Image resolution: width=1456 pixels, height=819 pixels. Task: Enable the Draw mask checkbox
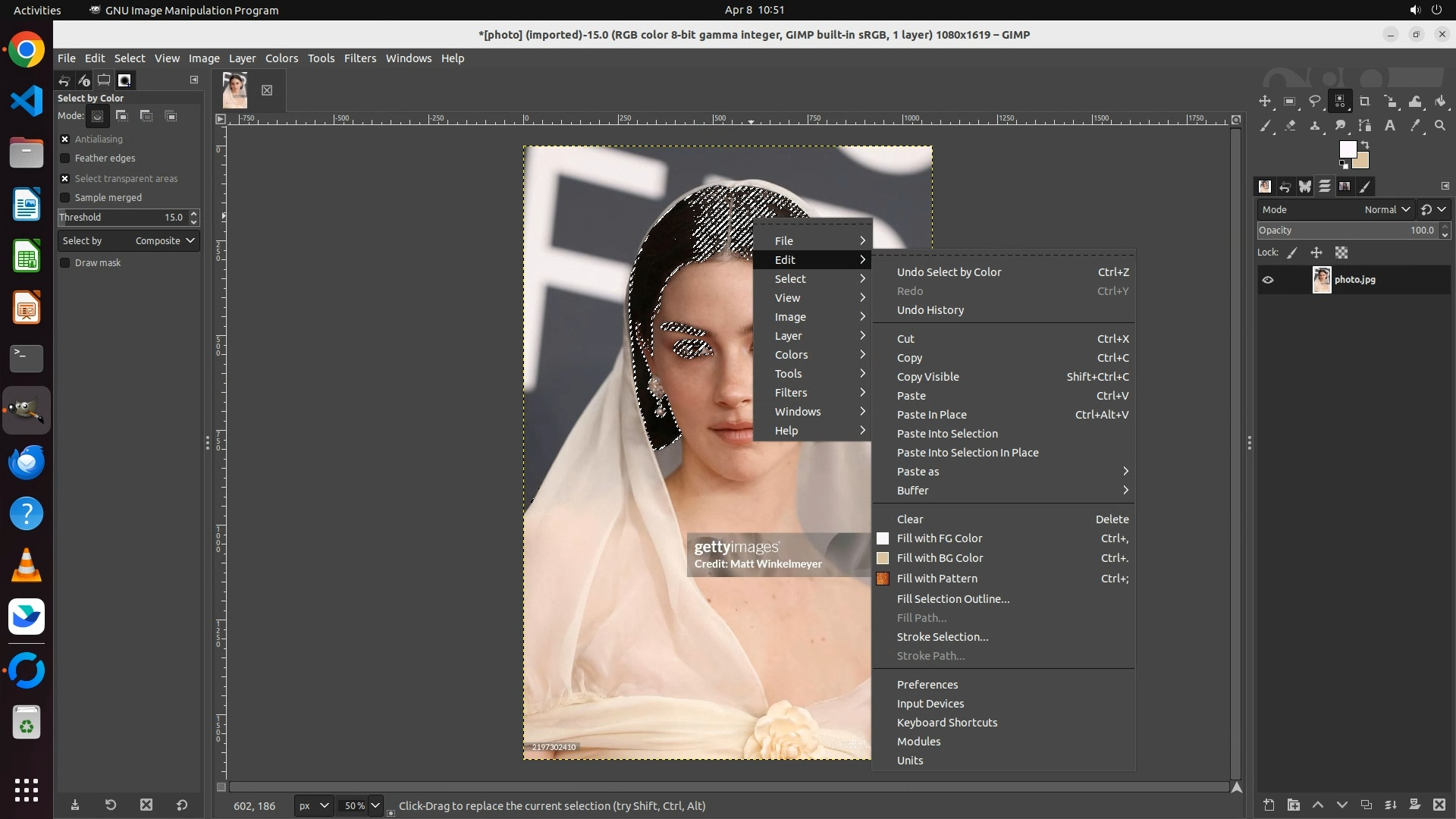click(65, 263)
